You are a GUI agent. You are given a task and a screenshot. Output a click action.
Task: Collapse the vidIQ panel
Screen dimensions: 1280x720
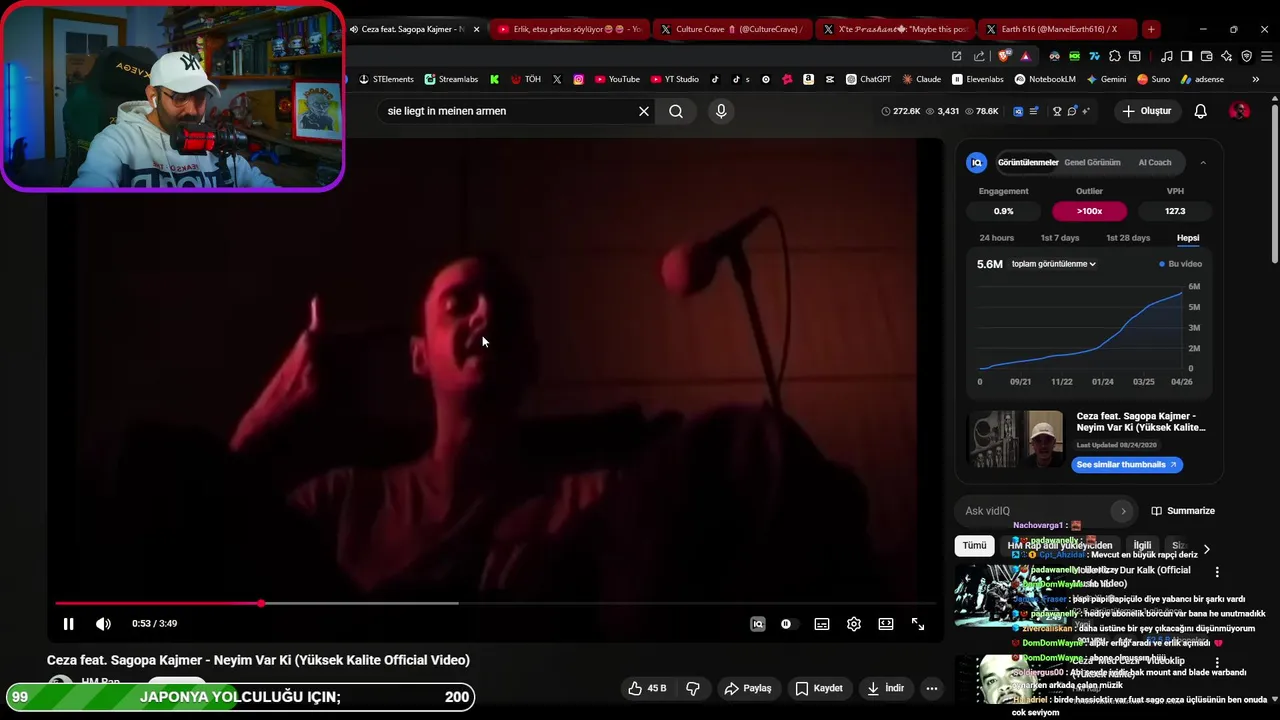point(1203,162)
